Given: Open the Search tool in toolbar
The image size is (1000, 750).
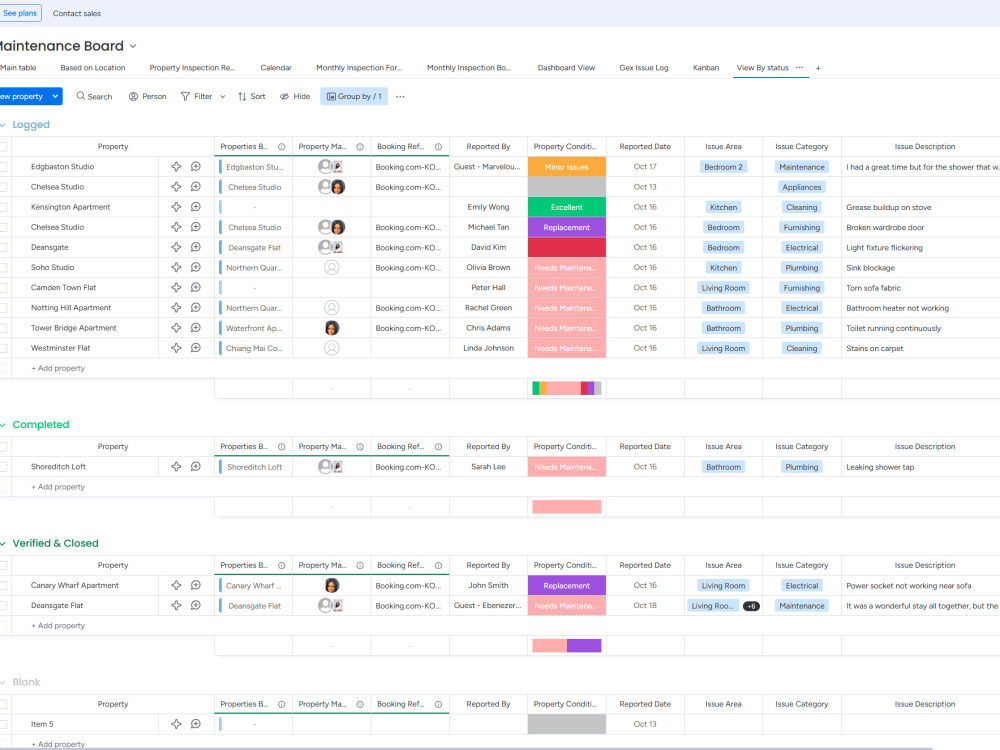Looking at the screenshot, I should 94,96.
